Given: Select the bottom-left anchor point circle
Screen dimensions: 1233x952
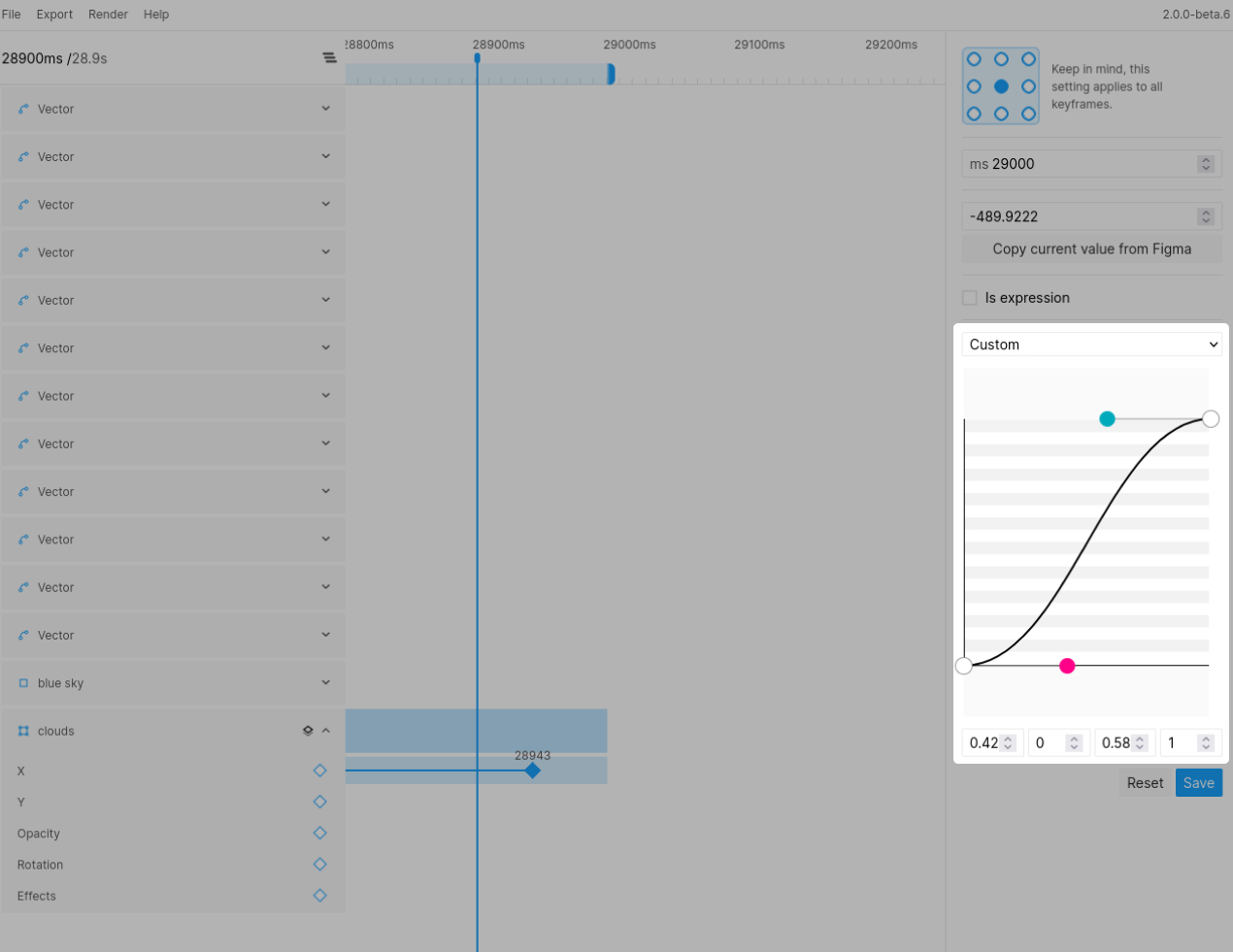Looking at the screenshot, I should tap(974, 114).
